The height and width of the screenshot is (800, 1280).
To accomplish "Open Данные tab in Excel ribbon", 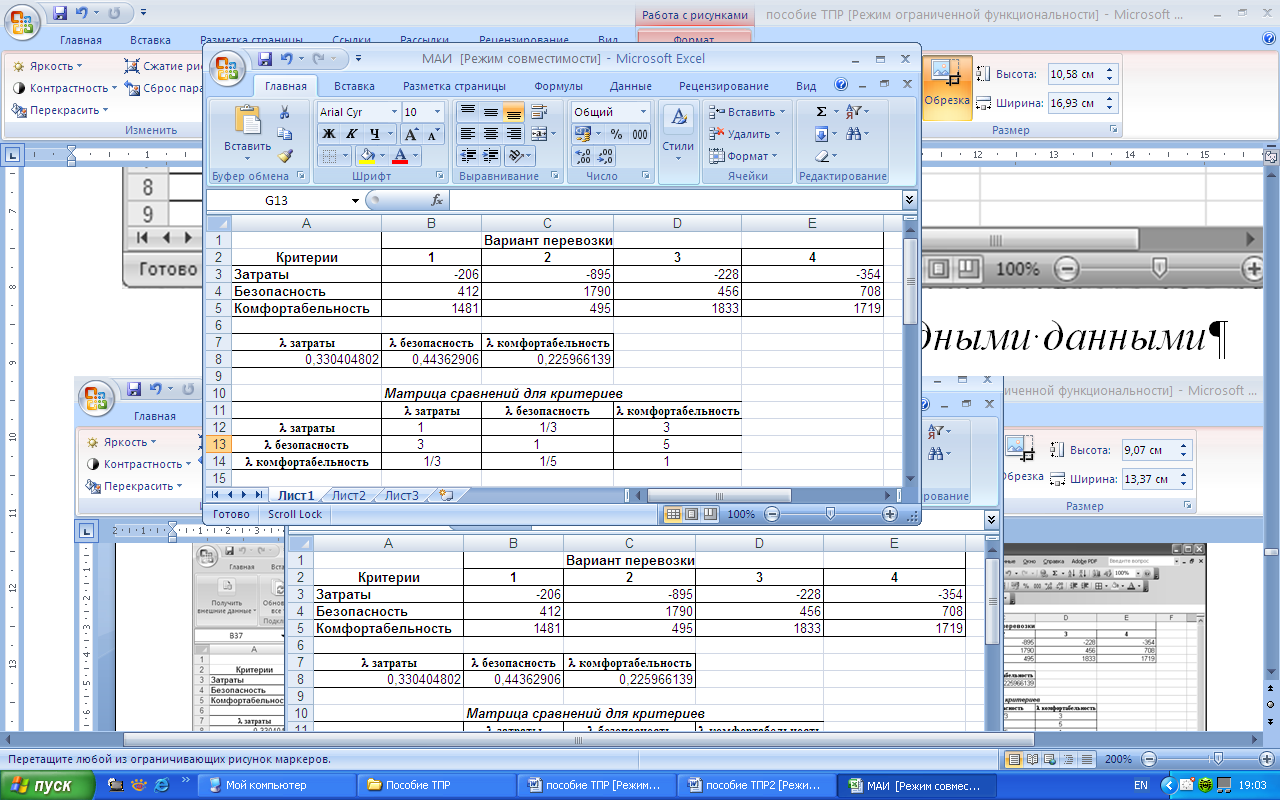I will tap(630, 86).
